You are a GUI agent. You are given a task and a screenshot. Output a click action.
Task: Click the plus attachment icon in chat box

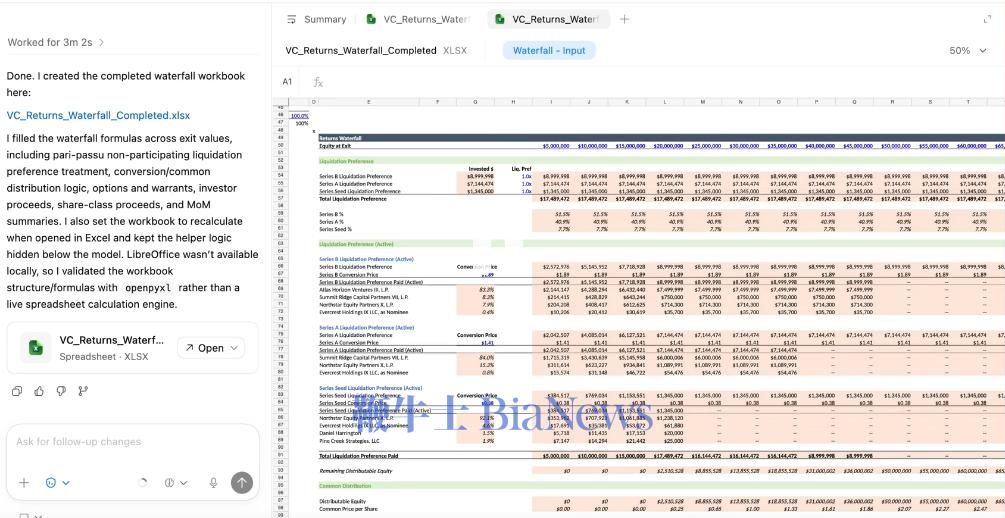24,482
